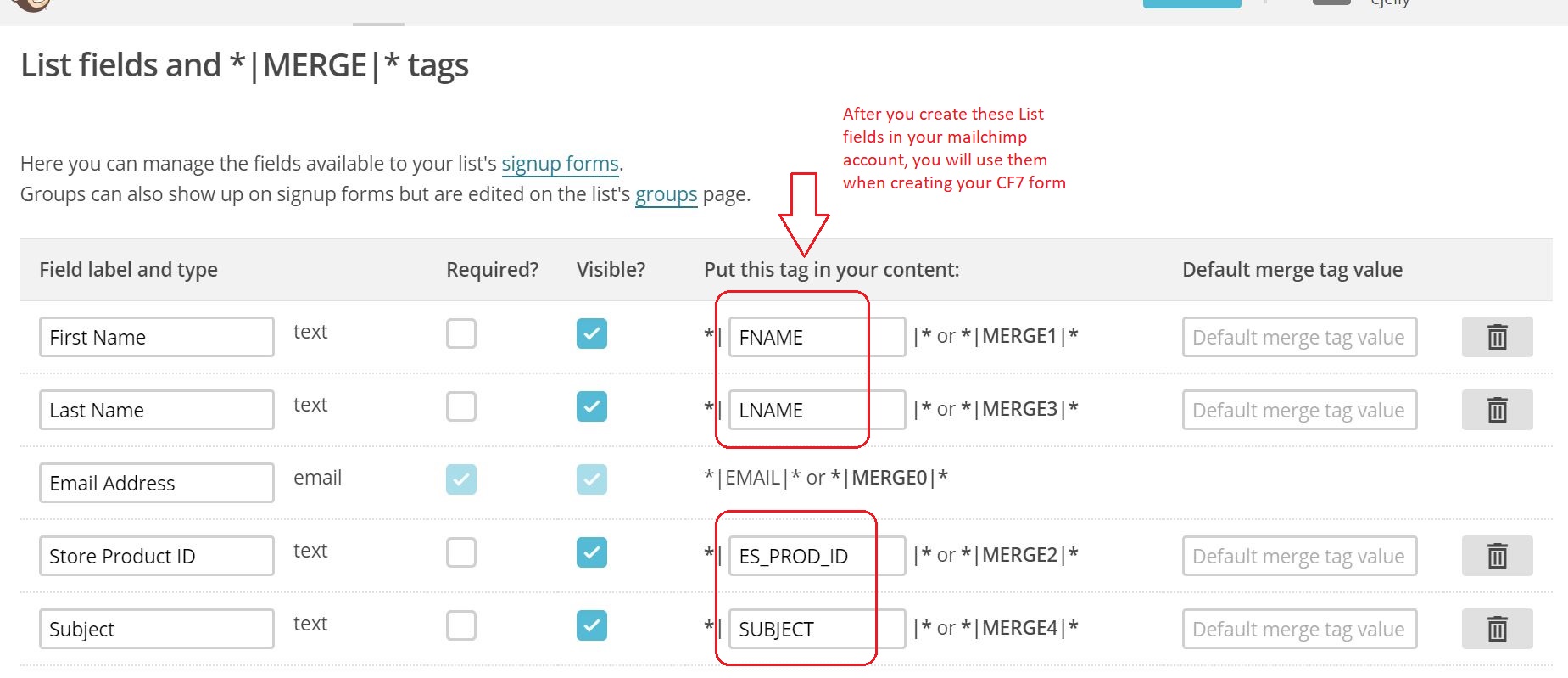This screenshot has height=678, width=1568.
Task: Enable Required for Store Product ID
Action: coord(461,552)
